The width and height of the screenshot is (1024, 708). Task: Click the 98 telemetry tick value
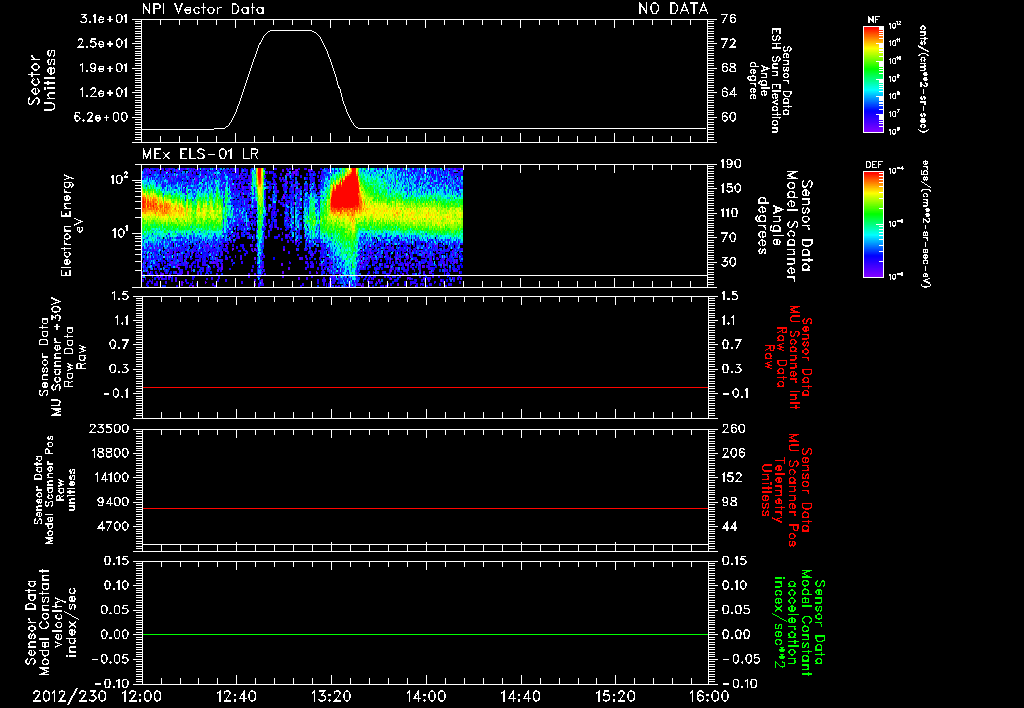tap(729, 502)
